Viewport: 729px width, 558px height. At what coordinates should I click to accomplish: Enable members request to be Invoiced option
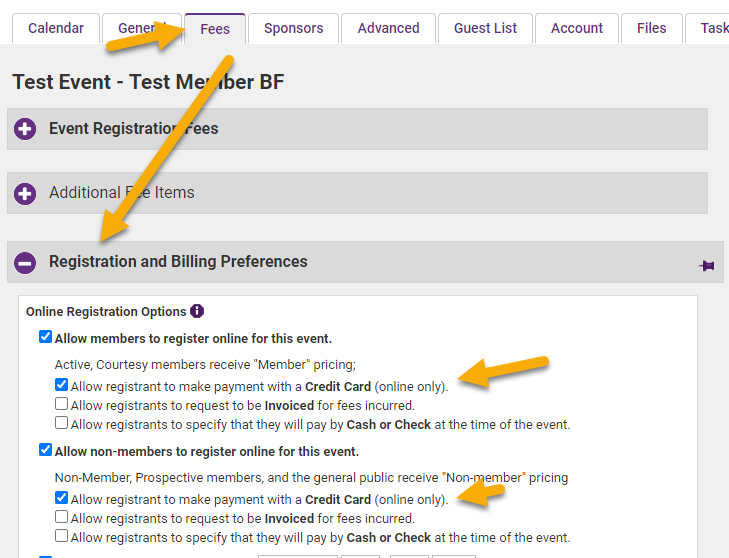[x=62, y=405]
